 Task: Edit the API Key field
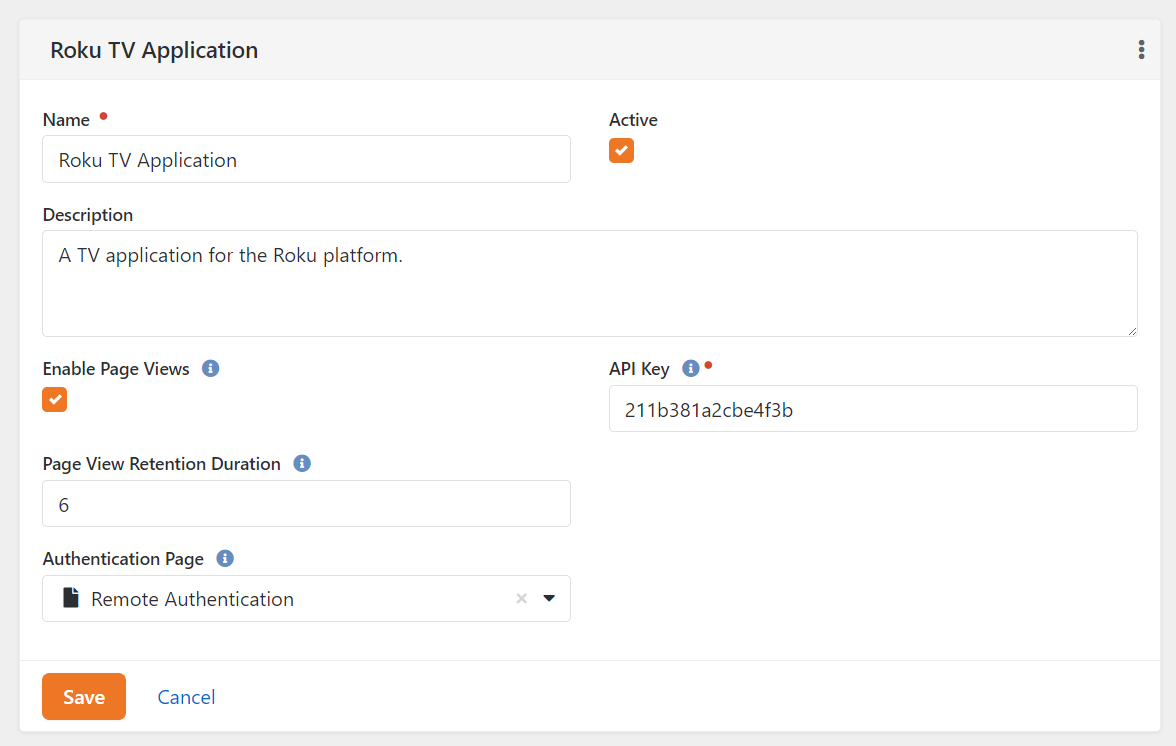pyautogui.click(x=873, y=409)
